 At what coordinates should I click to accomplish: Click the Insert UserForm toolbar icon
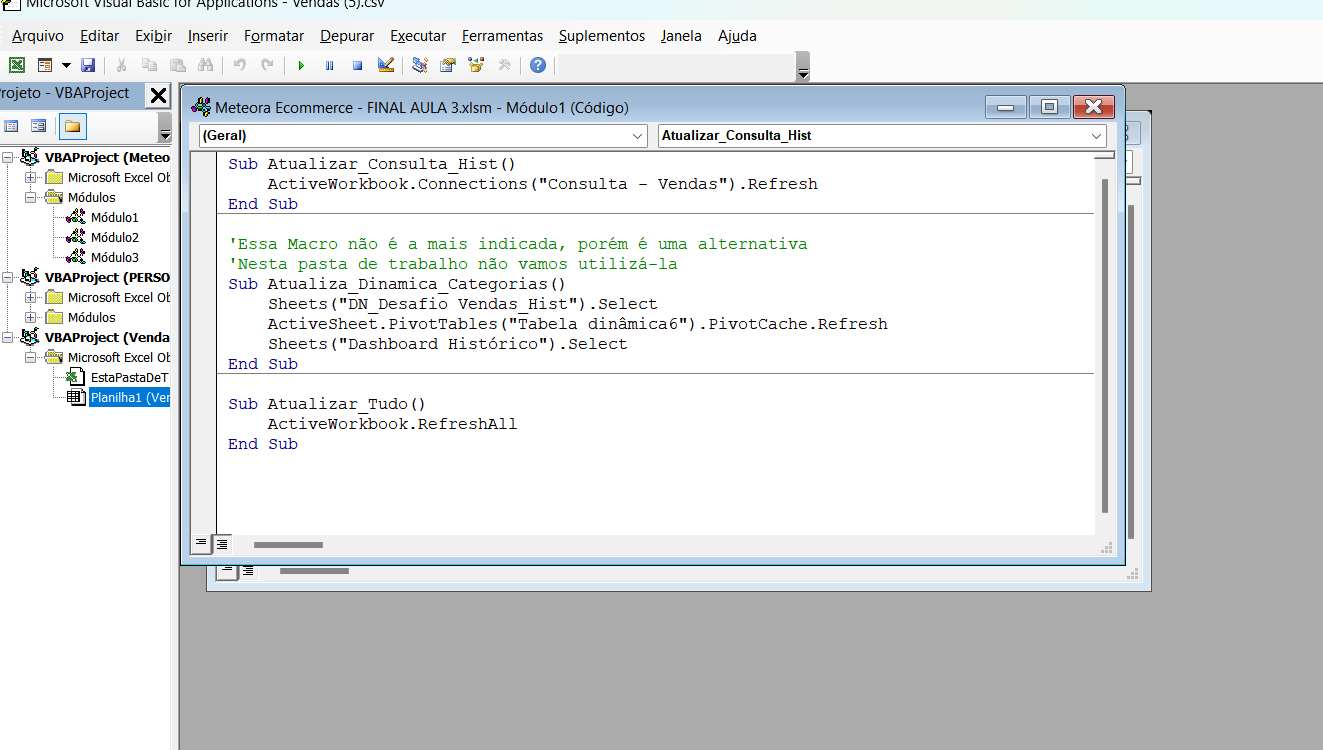pyautogui.click(x=45, y=65)
